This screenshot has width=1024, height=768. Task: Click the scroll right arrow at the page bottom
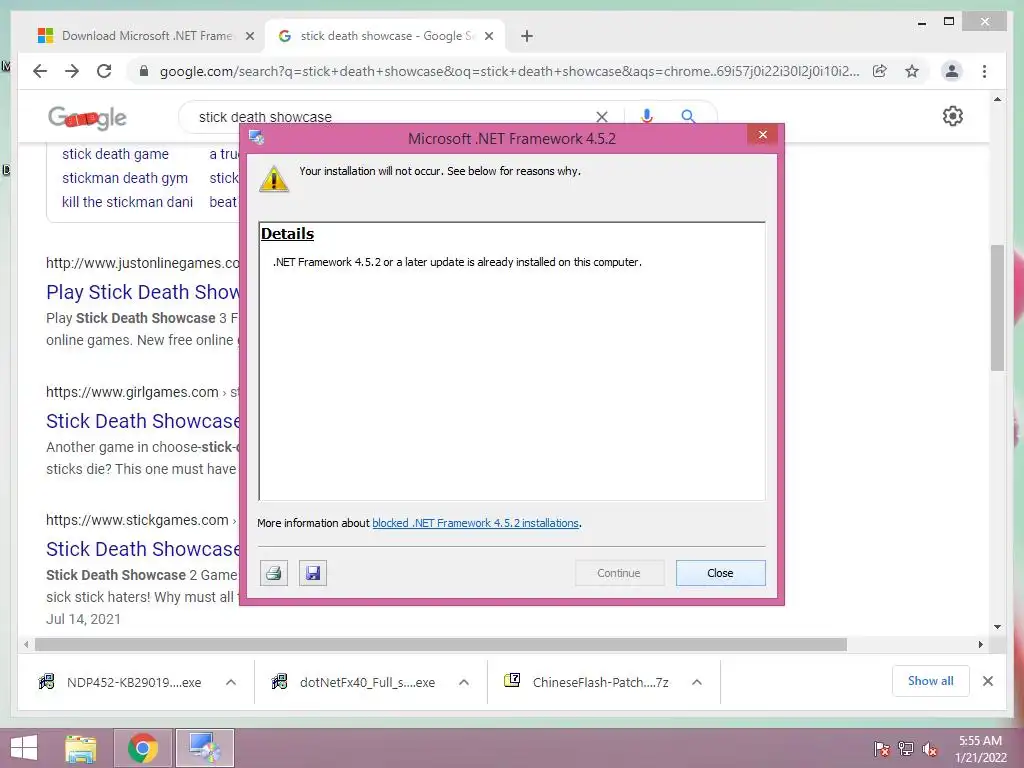pyautogui.click(x=981, y=645)
